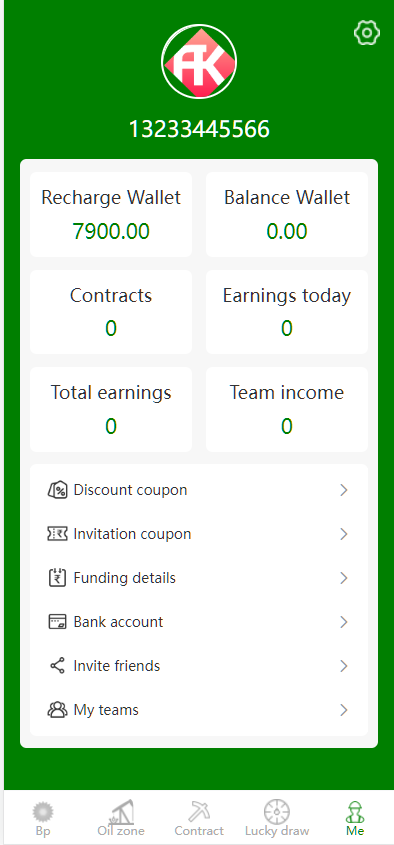Open the Recharge Wallet card
The image size is (394, 845).
click(111, 214)
